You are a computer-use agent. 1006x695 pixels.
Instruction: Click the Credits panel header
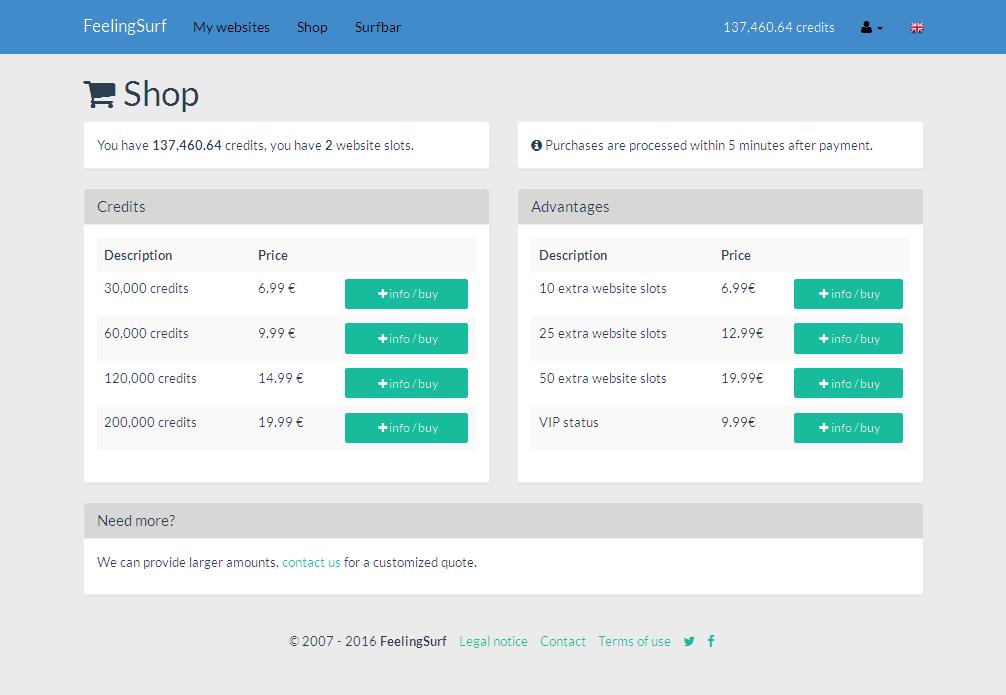coord(286,207)
